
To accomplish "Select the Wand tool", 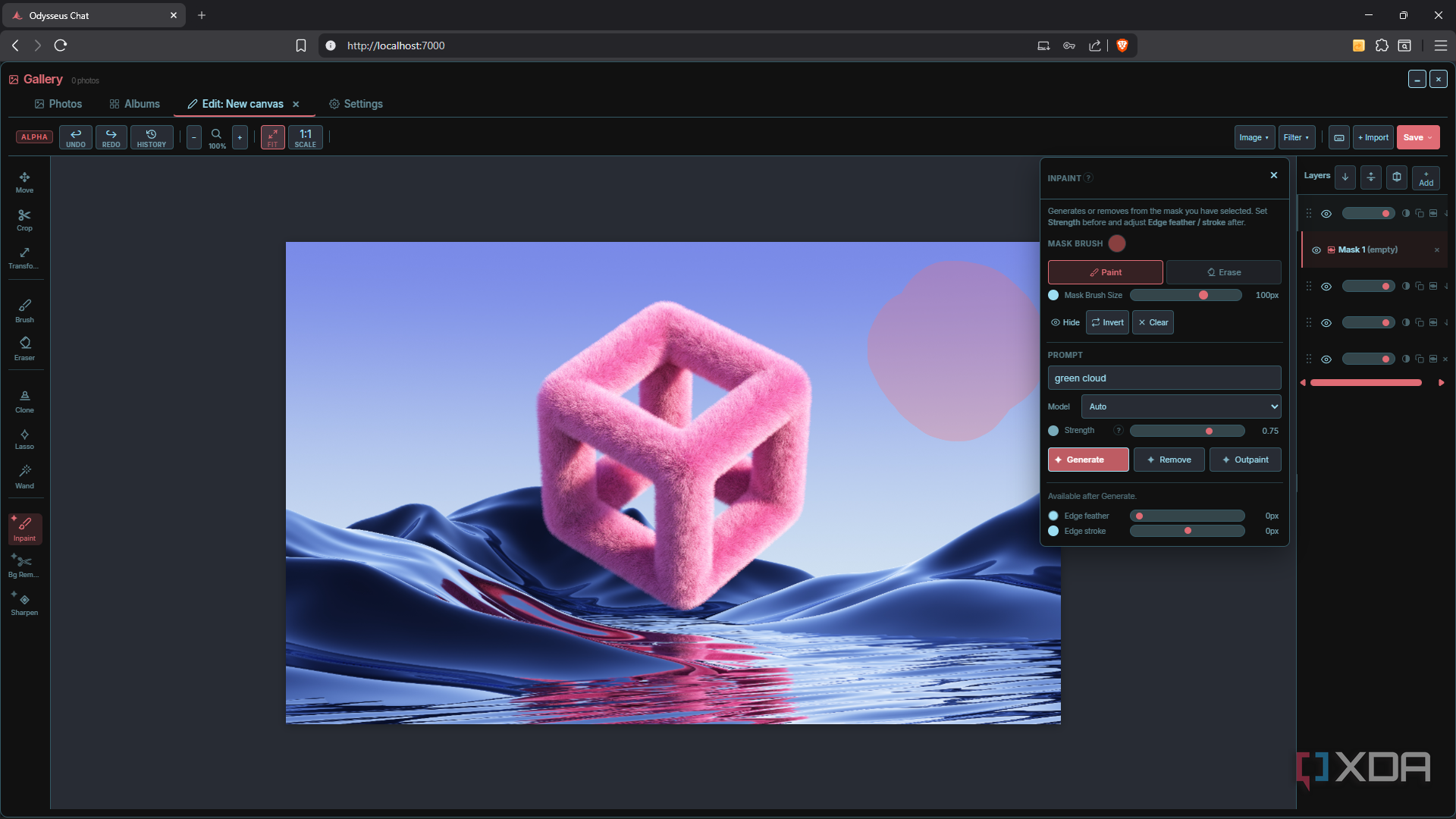I will click(x=24, y=477).
